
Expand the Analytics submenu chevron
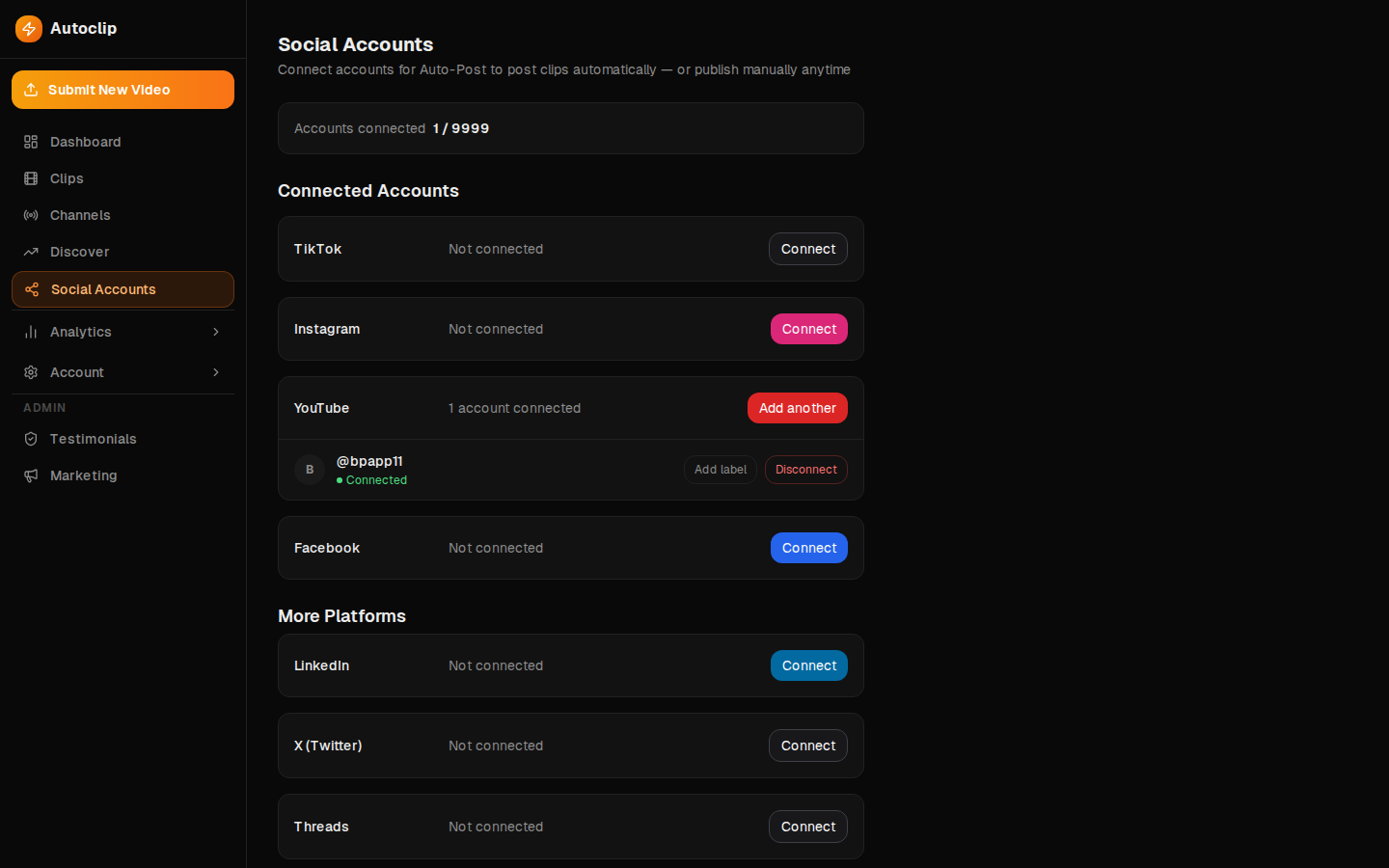[x=216, y=332]
